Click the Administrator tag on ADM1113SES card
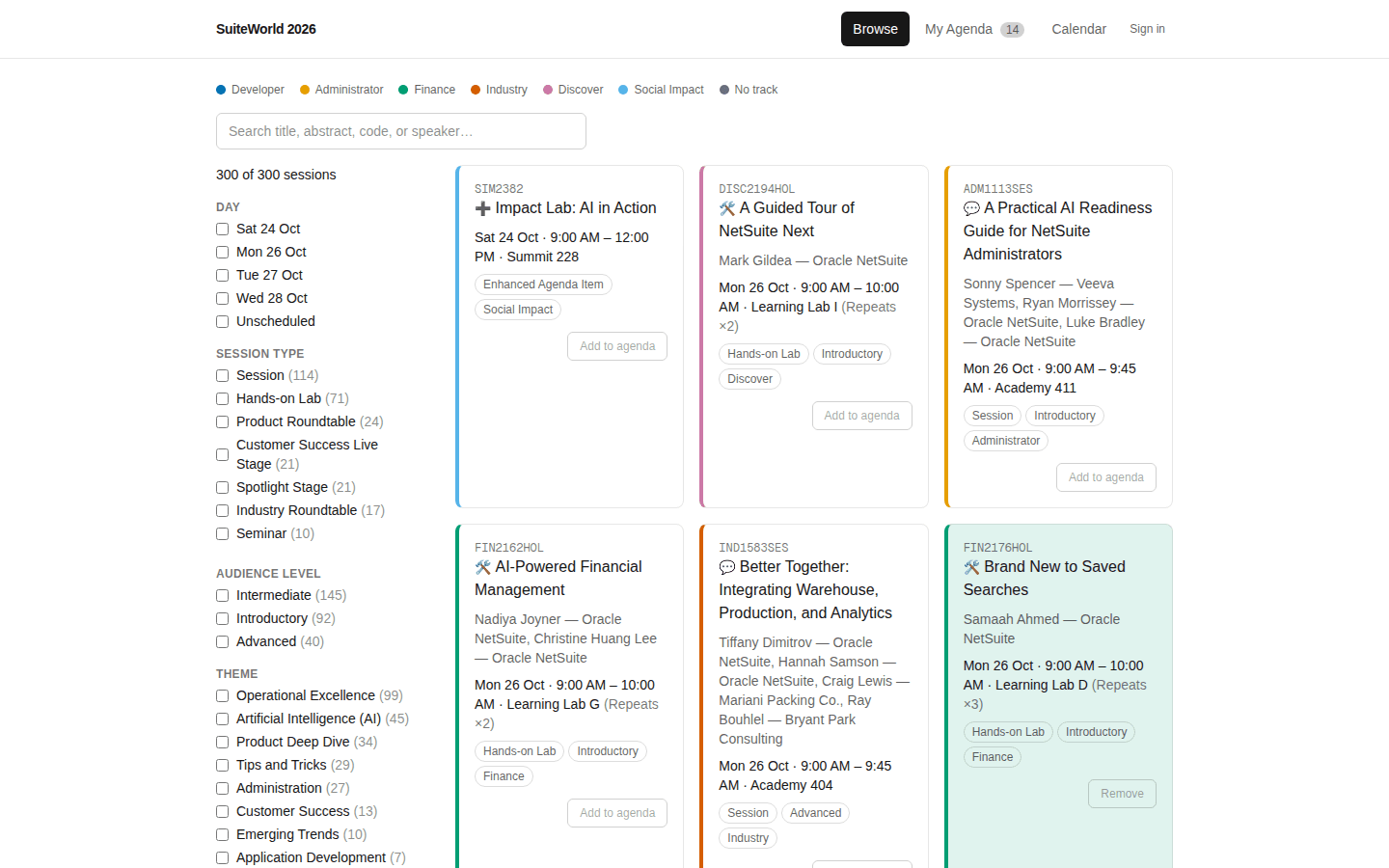The height and width of the screenshot is (868, 1389). [1006, 441]
